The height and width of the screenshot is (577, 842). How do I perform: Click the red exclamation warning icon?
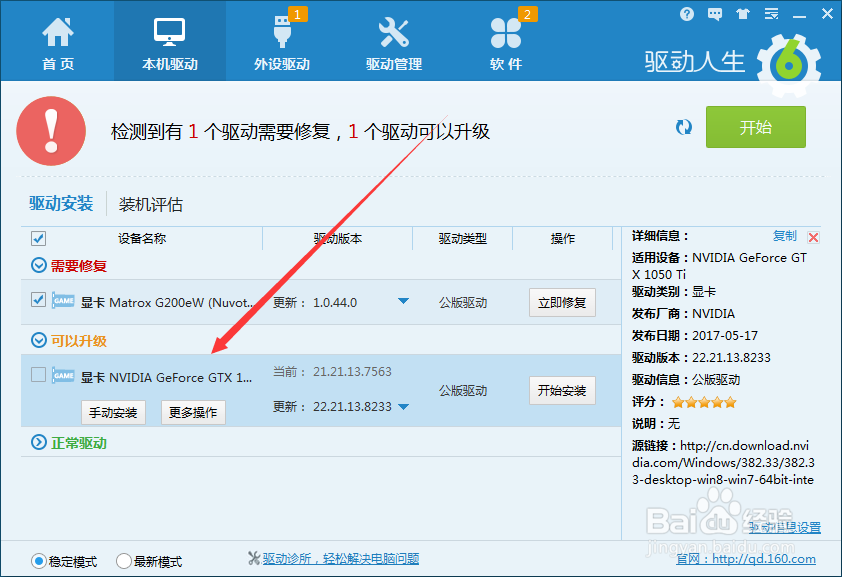pyautogui.click(x=51, y=131)
